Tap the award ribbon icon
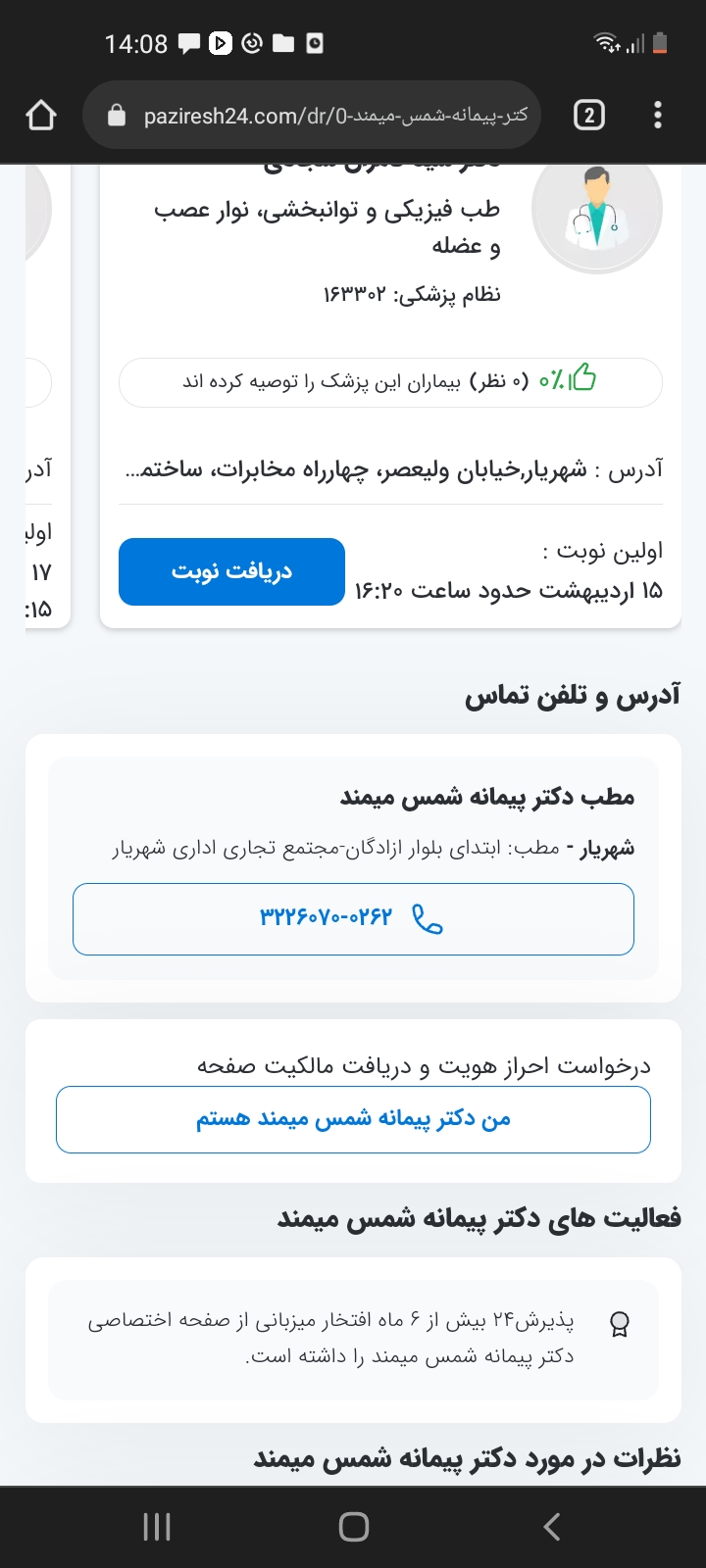 [619, 1325]
